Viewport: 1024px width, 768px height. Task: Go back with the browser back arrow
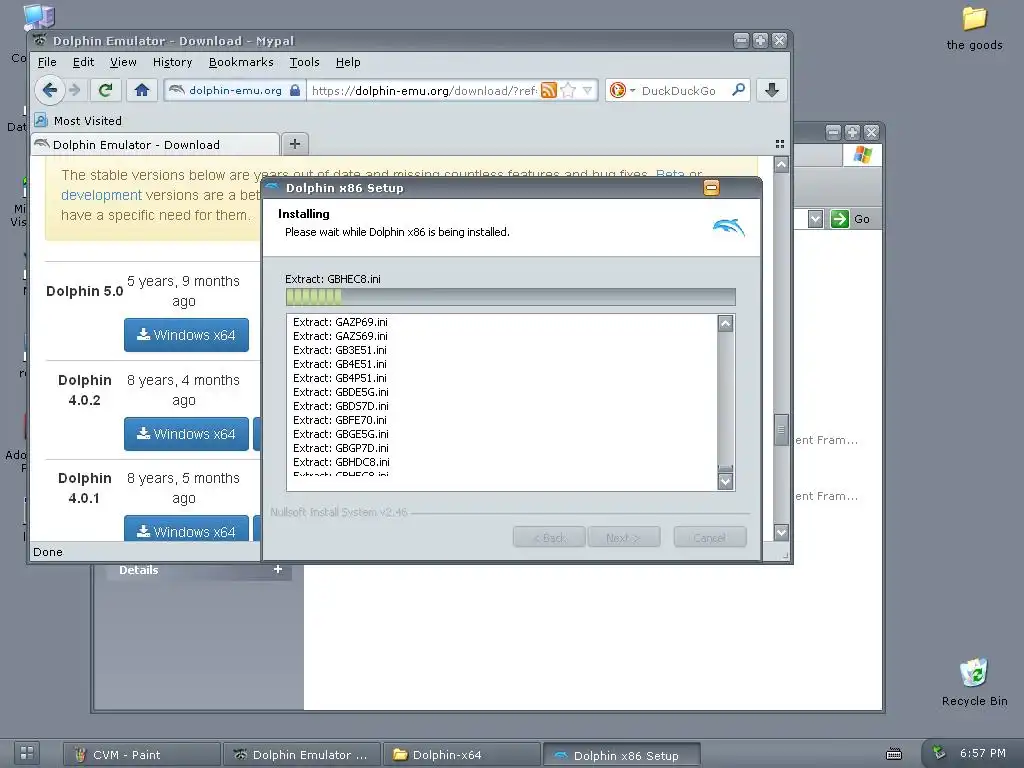coord(50,90)
